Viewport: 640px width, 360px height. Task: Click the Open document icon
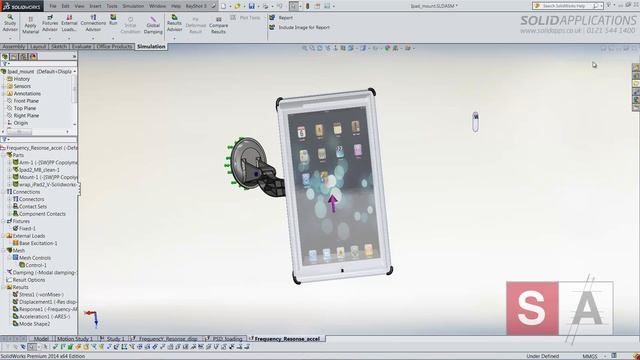[237, 6]
